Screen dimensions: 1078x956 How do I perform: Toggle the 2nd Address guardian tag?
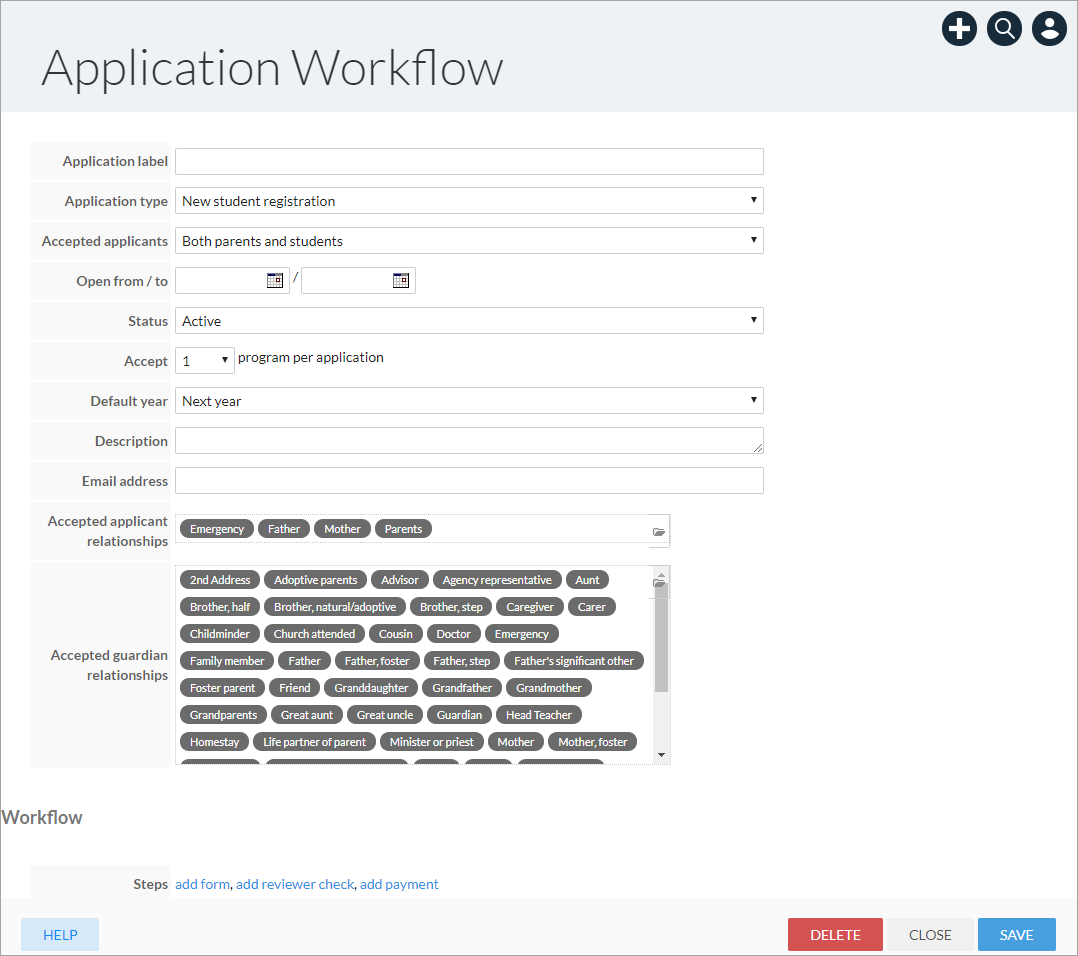click(220, 579)
